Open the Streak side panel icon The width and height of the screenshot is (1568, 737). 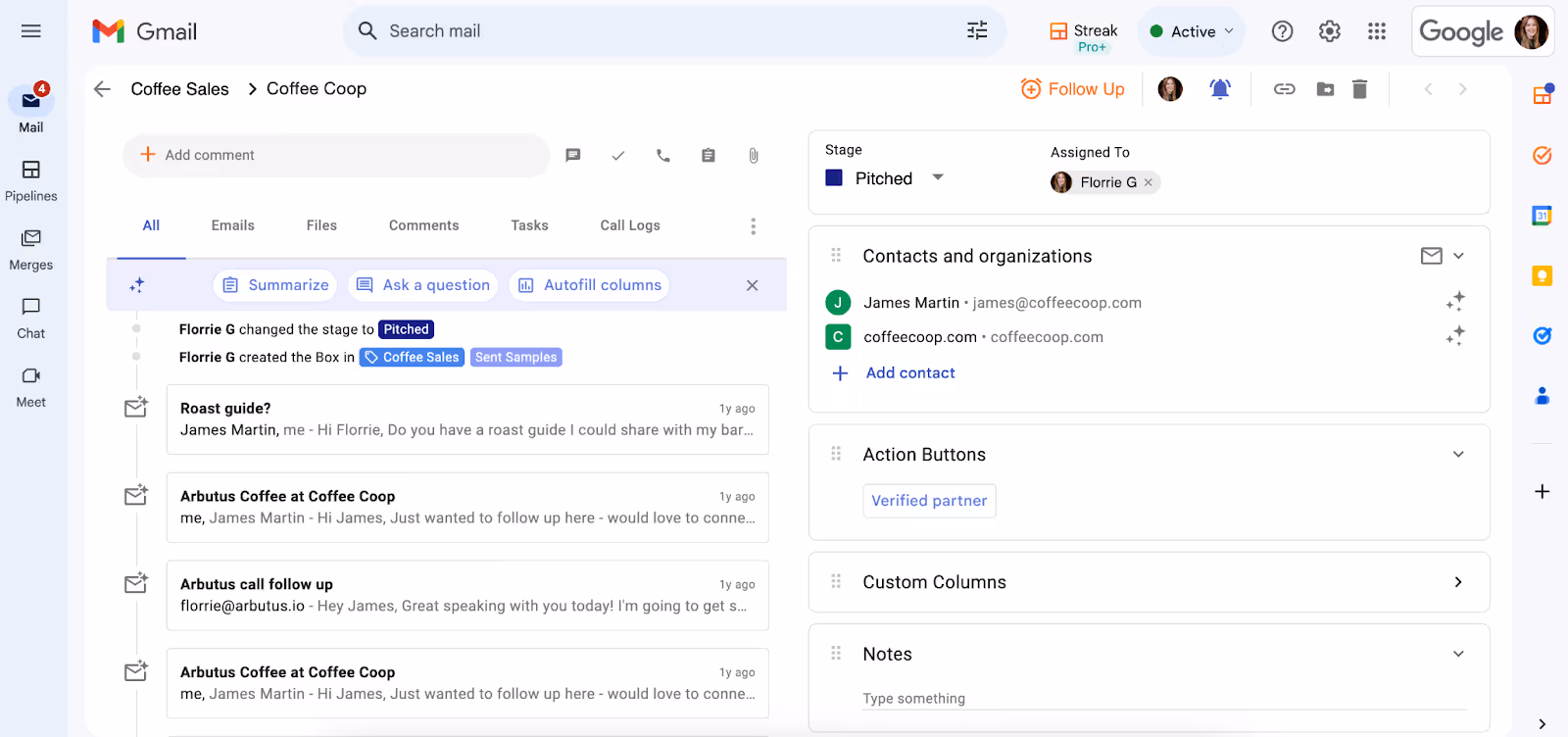click(1542, 95)
